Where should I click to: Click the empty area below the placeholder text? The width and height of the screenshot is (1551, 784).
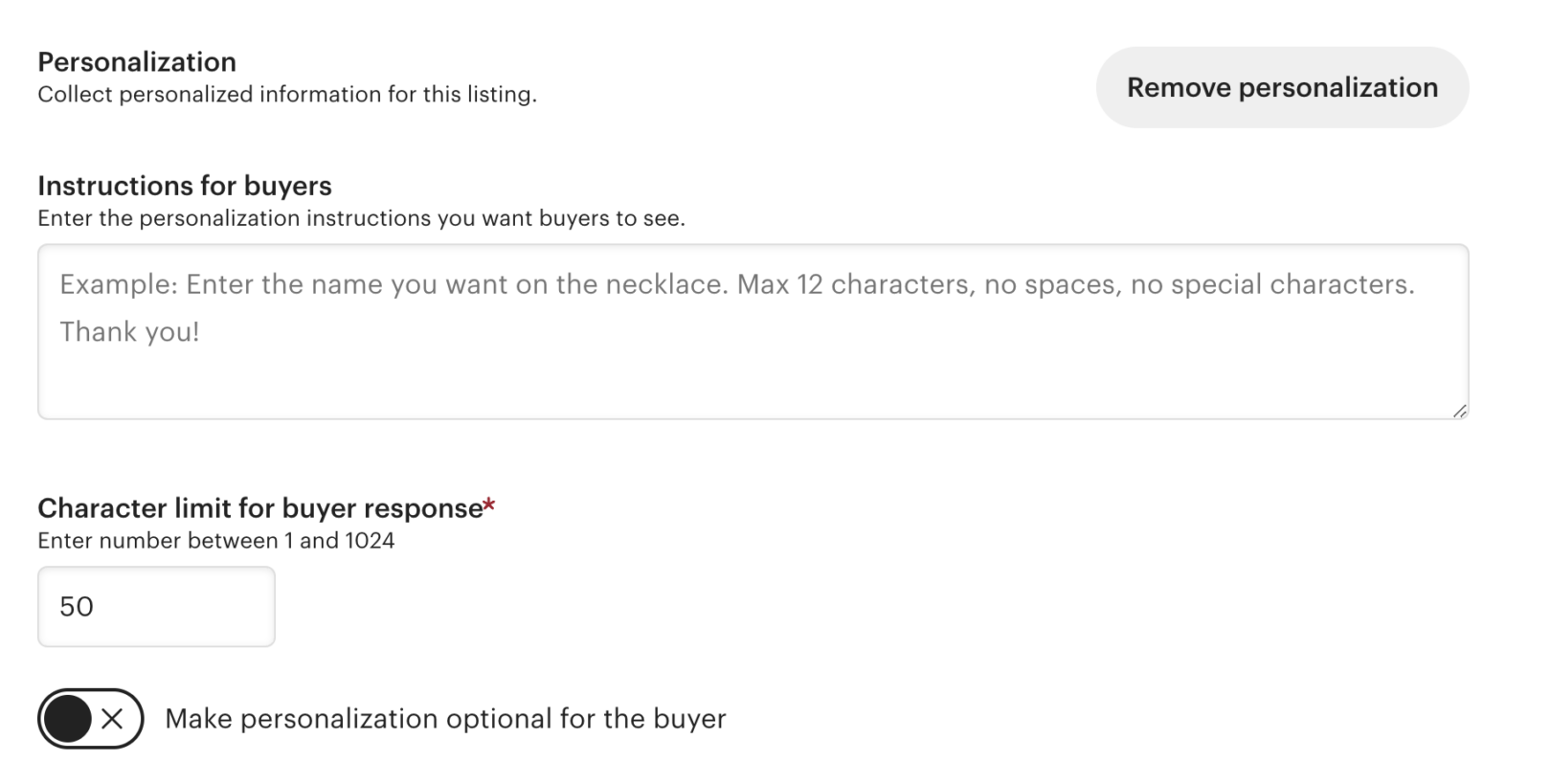(x=753, y=385)
